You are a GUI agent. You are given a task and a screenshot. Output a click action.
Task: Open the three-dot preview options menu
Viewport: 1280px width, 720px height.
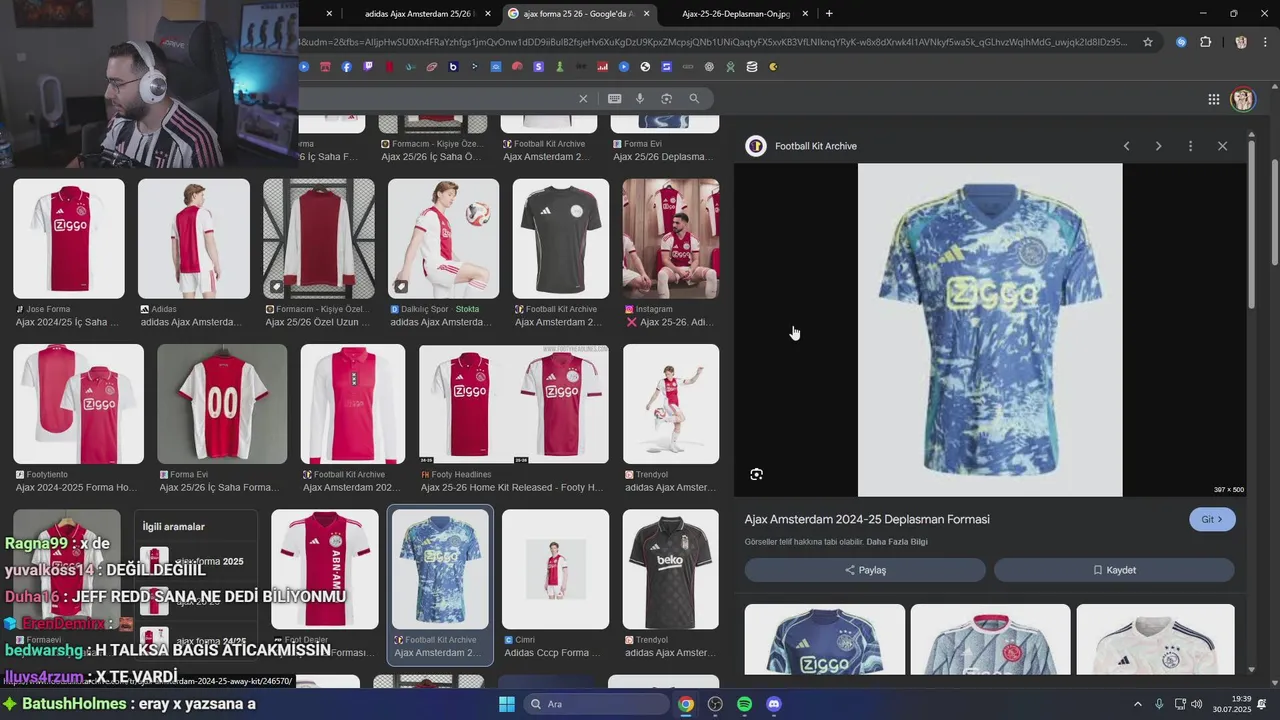click(x=1190, y=146)
